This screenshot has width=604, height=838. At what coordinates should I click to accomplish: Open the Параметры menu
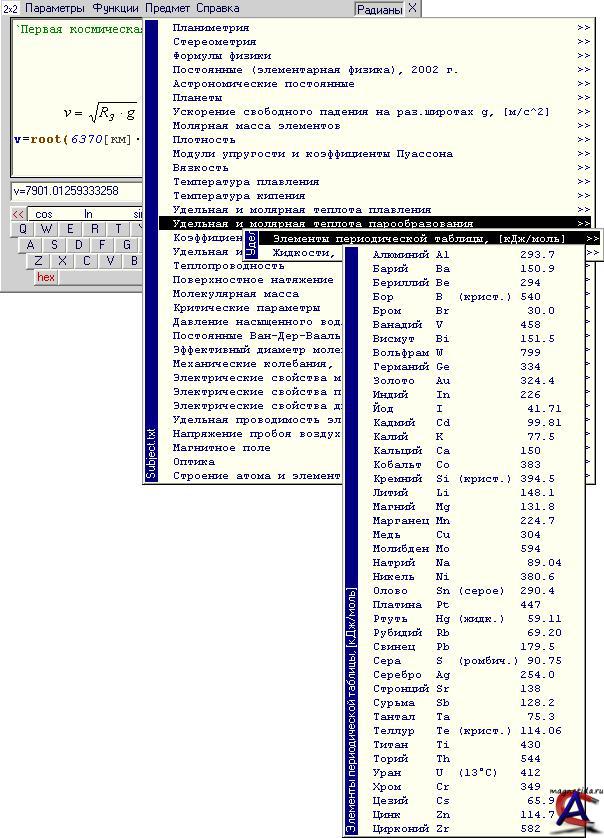pyautogui.click(x=55, y=8)
